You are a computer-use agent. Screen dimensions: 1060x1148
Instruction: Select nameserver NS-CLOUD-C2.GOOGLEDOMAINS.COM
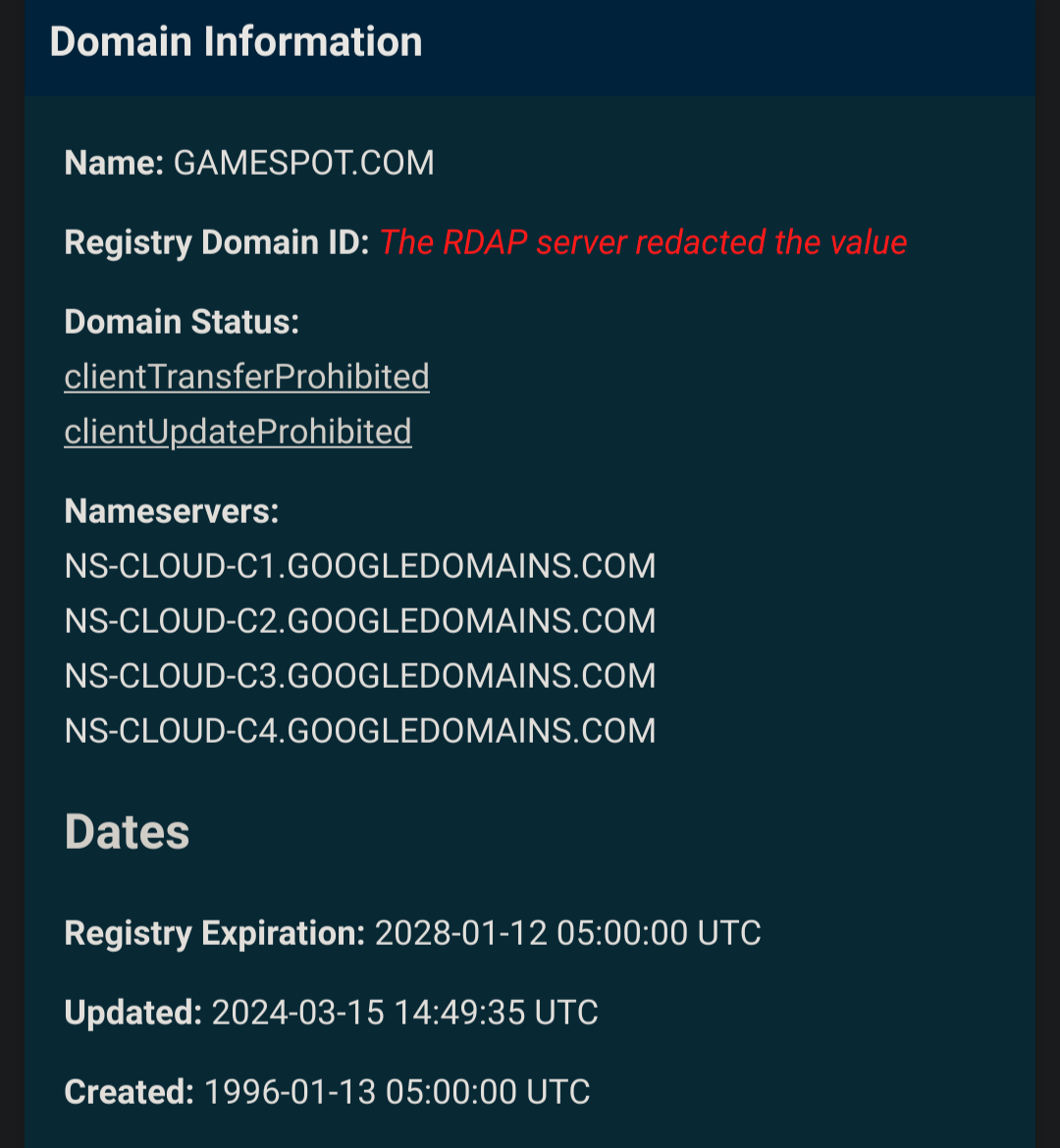(360, 621)
